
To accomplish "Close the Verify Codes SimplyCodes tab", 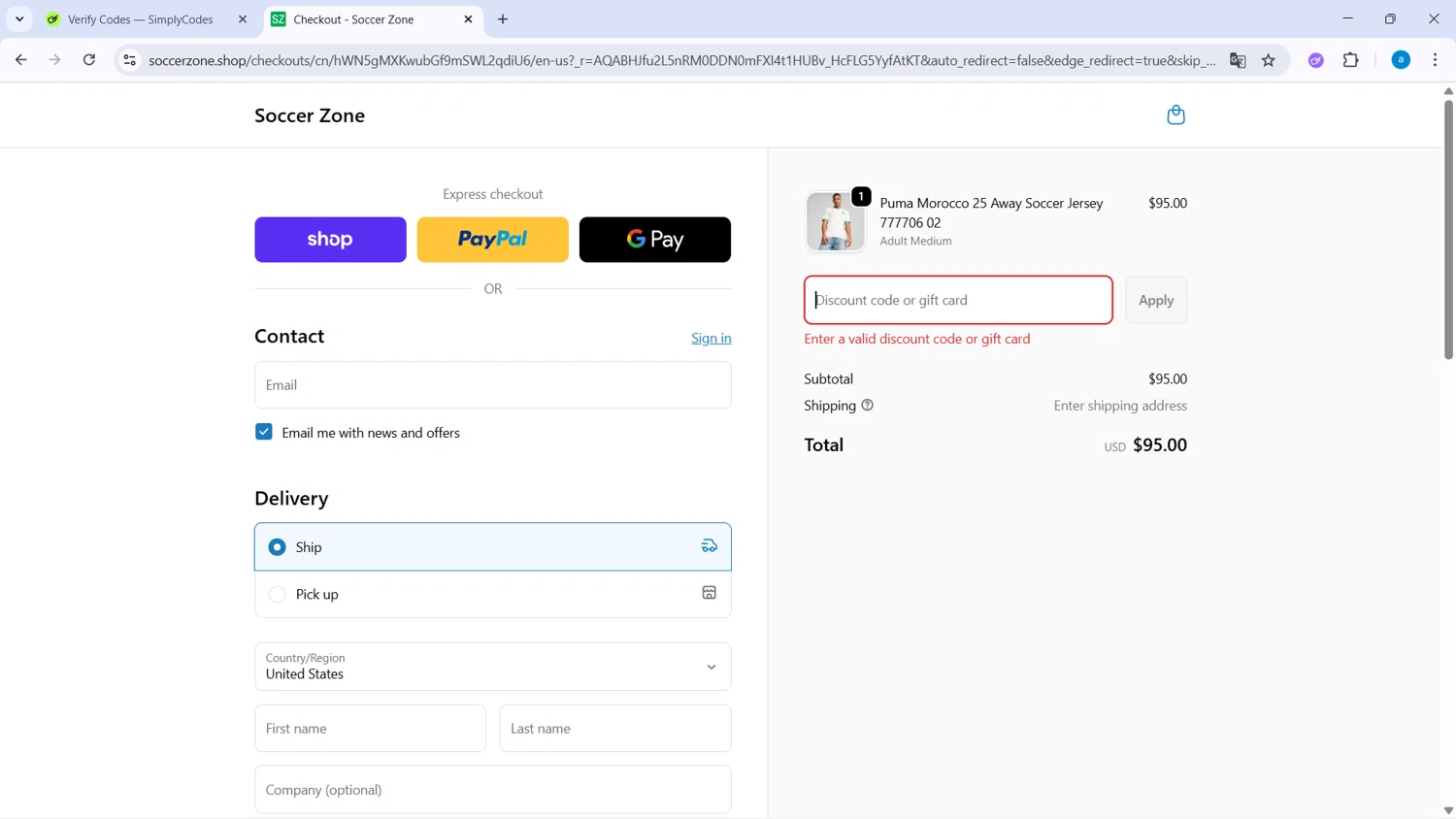I will click(x=243, y=19).
